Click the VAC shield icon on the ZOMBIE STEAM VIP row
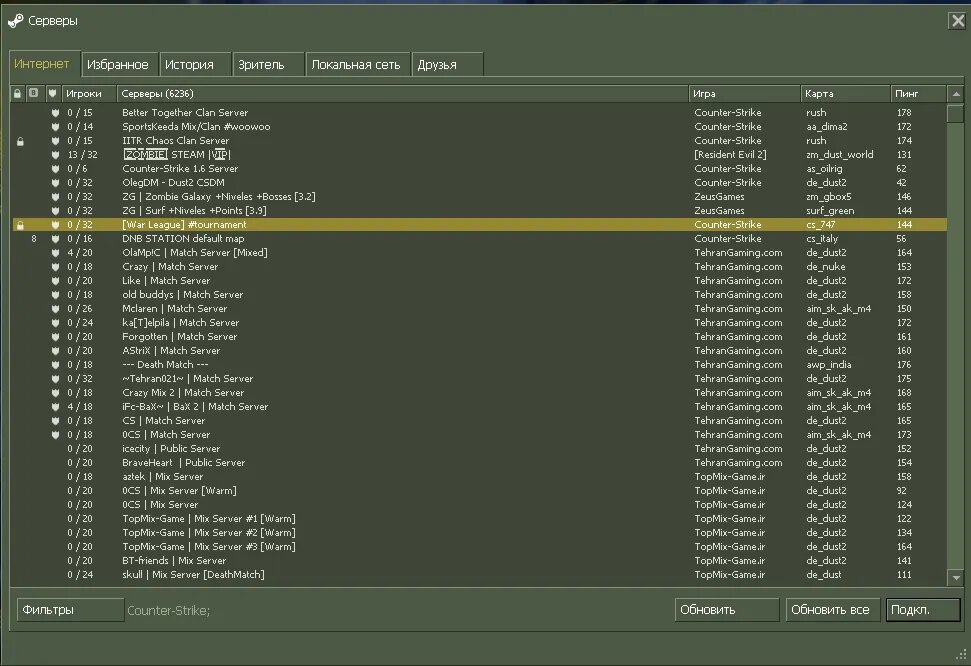The width and height of the screenshot is (971, 666). click(55, 155)
